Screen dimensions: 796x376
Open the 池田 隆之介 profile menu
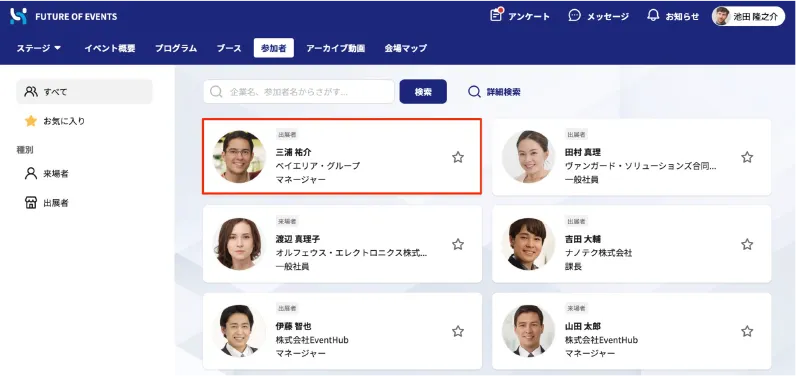pos(748,16)
